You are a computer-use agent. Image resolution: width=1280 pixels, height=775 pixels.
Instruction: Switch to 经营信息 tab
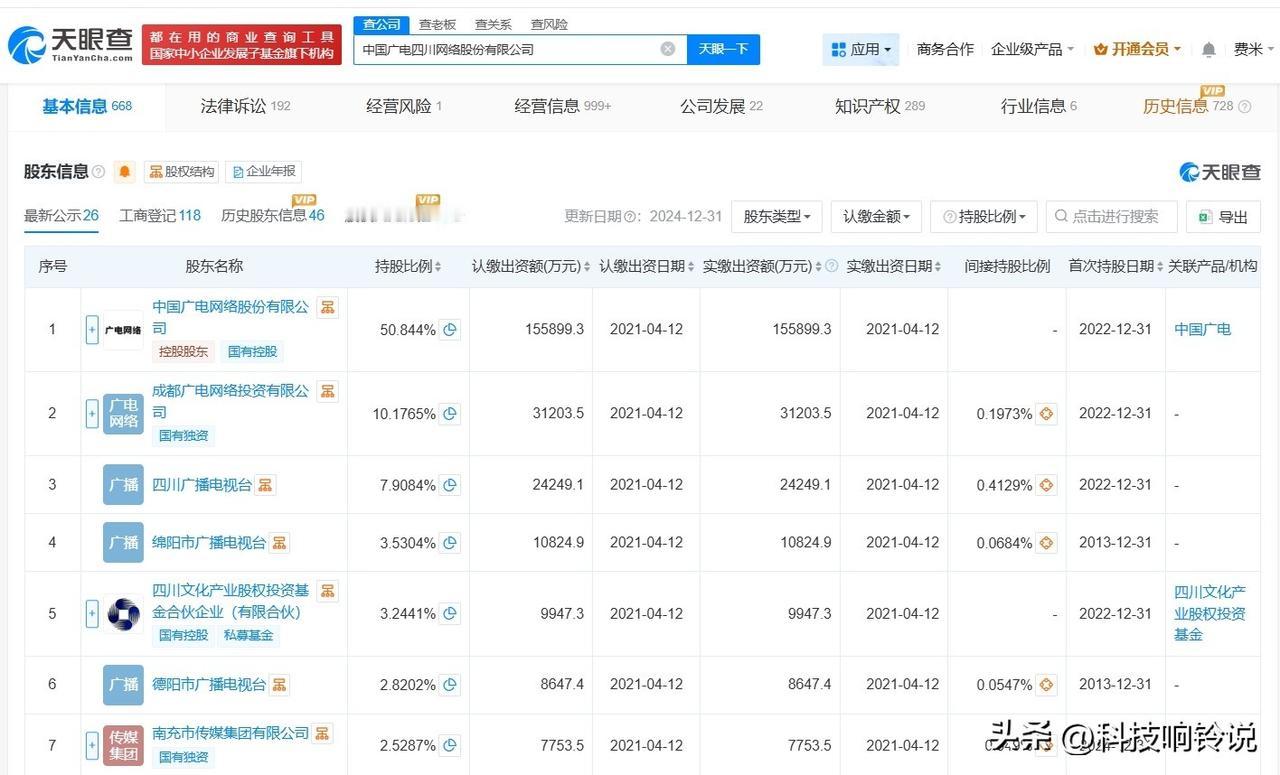pos(562,106)
